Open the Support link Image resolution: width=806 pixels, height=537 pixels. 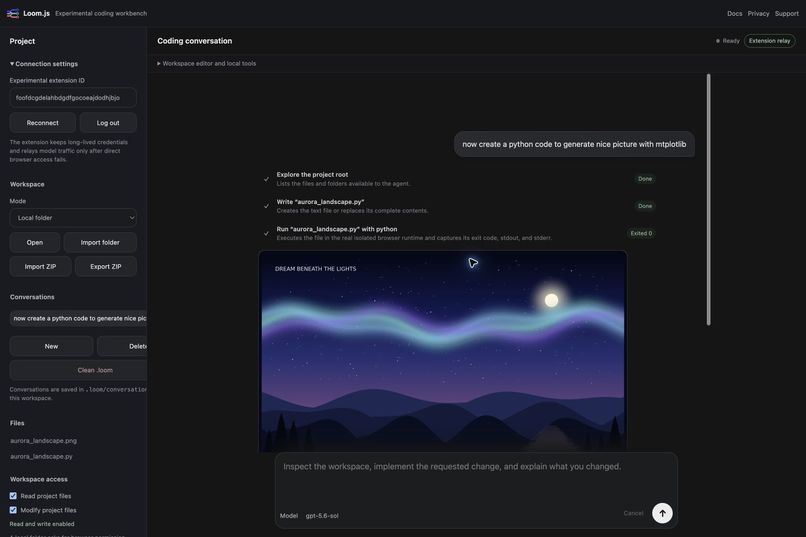pos(786,13)
